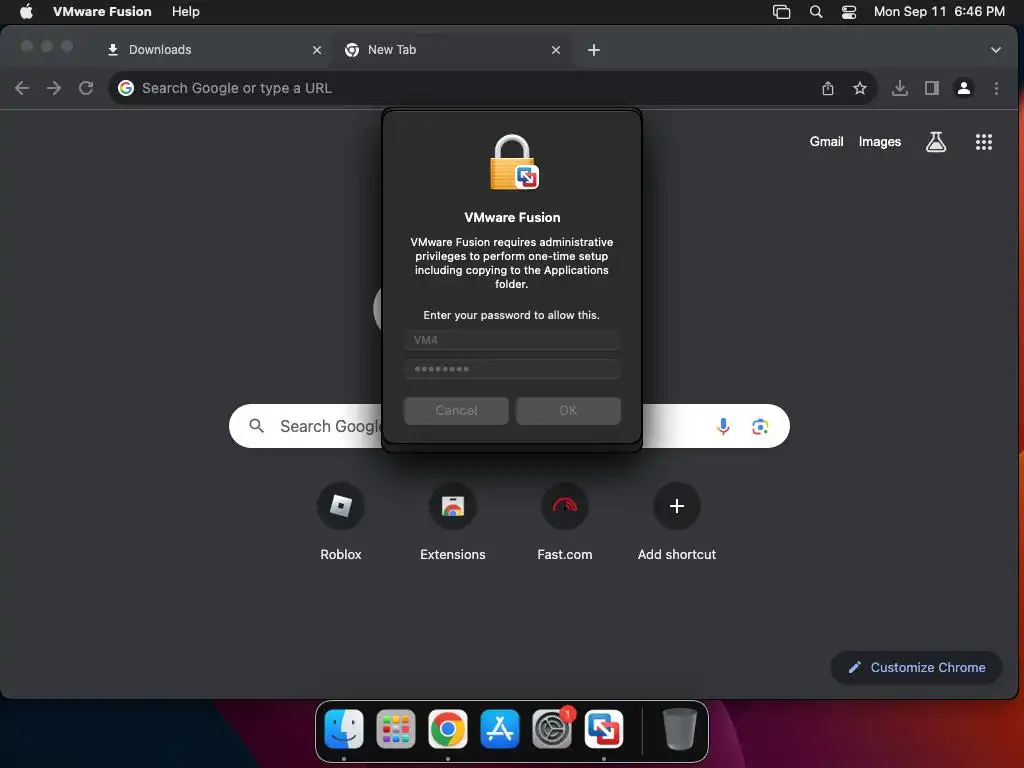Open a new browser tab
The height and width of the screenshot is (768, 1024).
(x=594, y=50)
